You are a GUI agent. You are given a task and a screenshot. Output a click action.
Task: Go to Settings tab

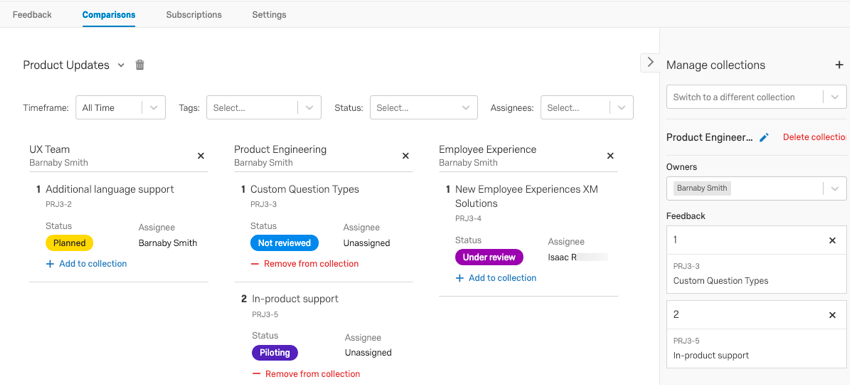[x=269, y=15]
